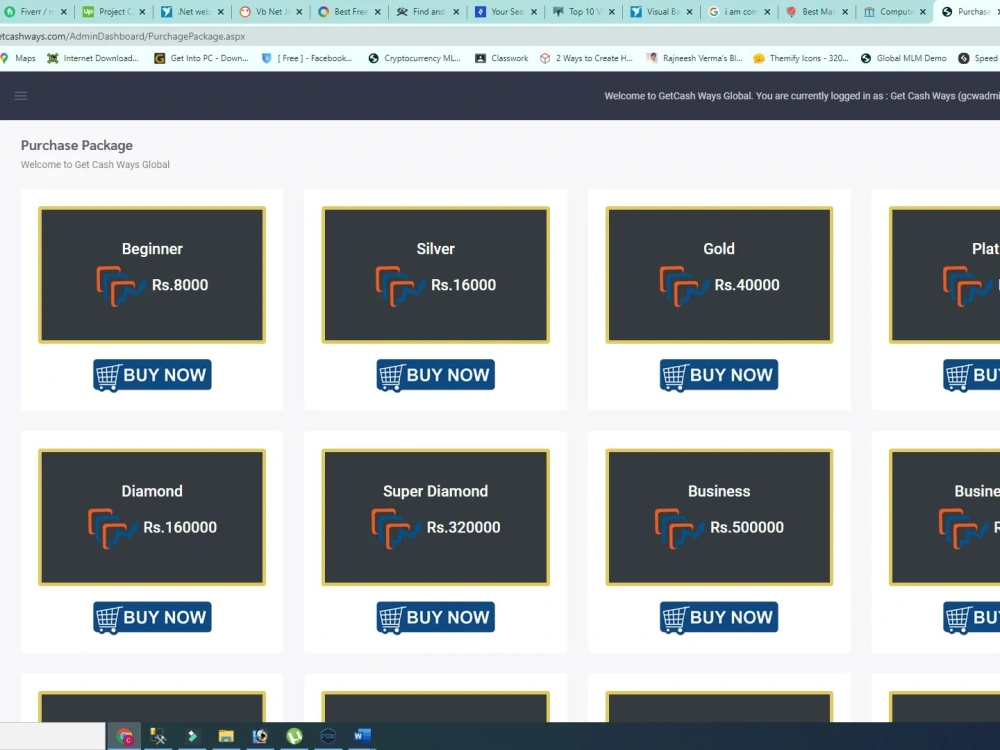Switch to the Your Sea browser tab
The width and height of the screenshot is (1000, 750).
coord(506,11)
